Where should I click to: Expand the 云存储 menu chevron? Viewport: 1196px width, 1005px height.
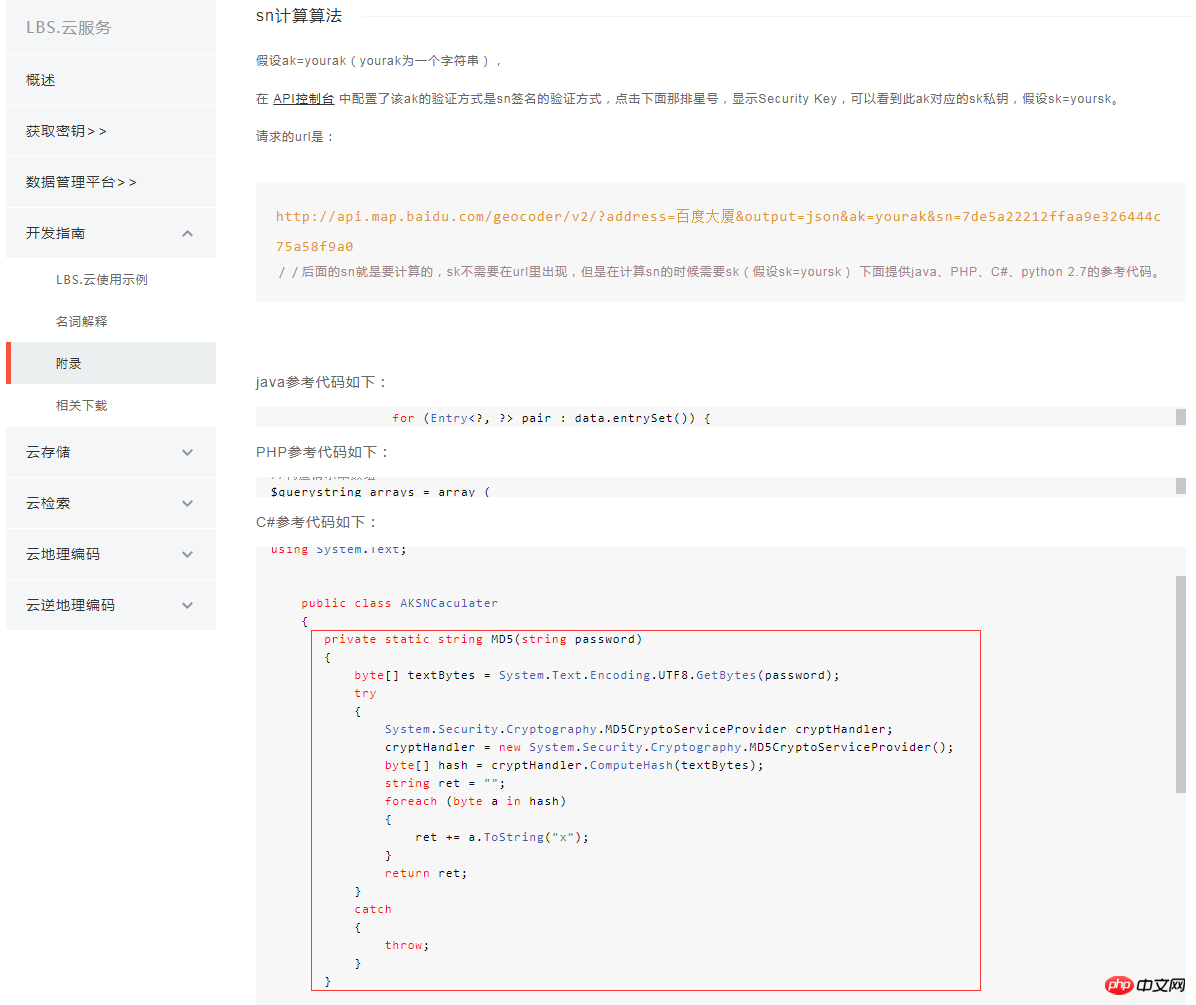pyautogui.click(x=188, y=452)
